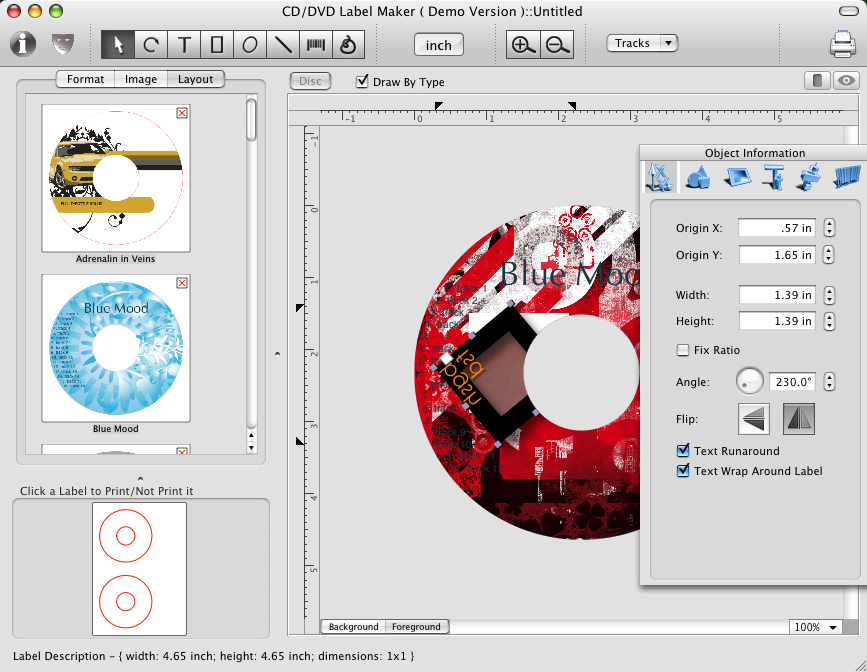
Task: Select the arrow pointer tool
Action: (x=118, y=45)
